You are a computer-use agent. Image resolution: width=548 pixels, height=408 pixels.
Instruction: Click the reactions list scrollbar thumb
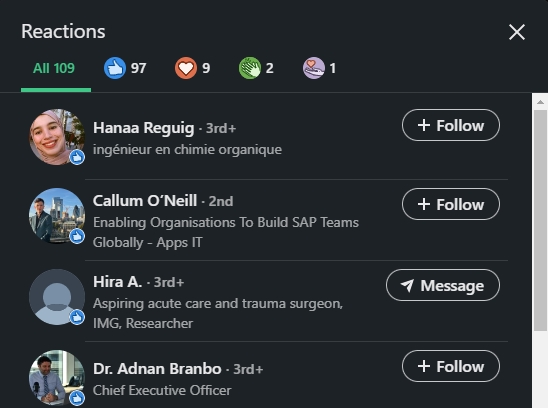pos(540,220)
